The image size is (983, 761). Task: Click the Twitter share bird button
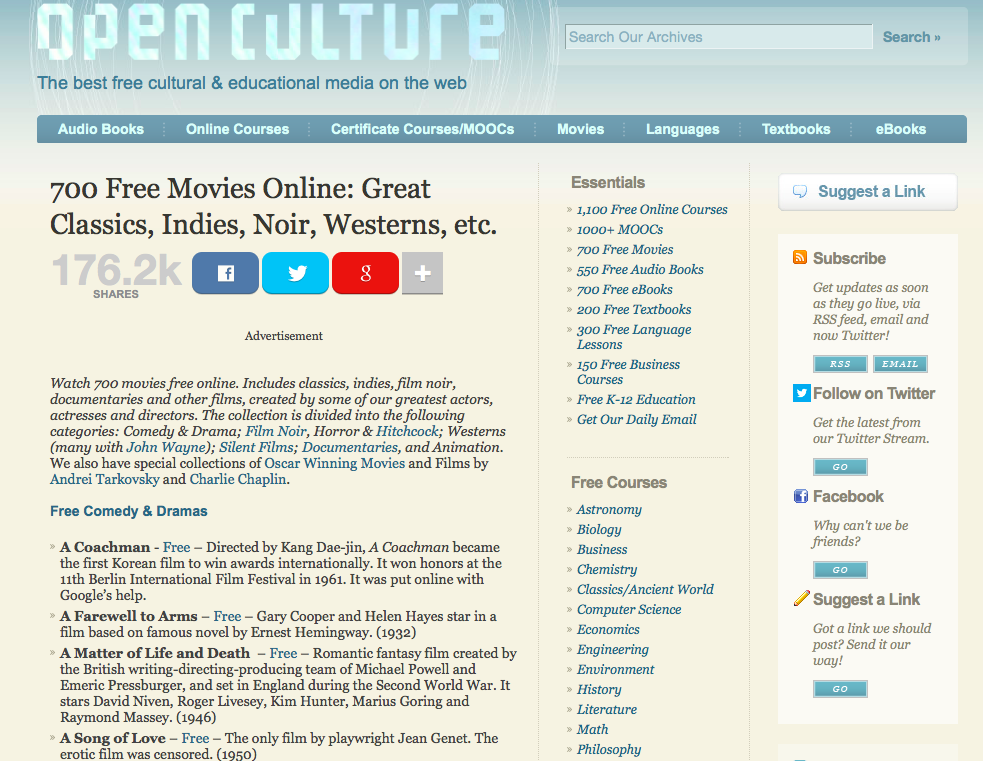pos(296,273)
